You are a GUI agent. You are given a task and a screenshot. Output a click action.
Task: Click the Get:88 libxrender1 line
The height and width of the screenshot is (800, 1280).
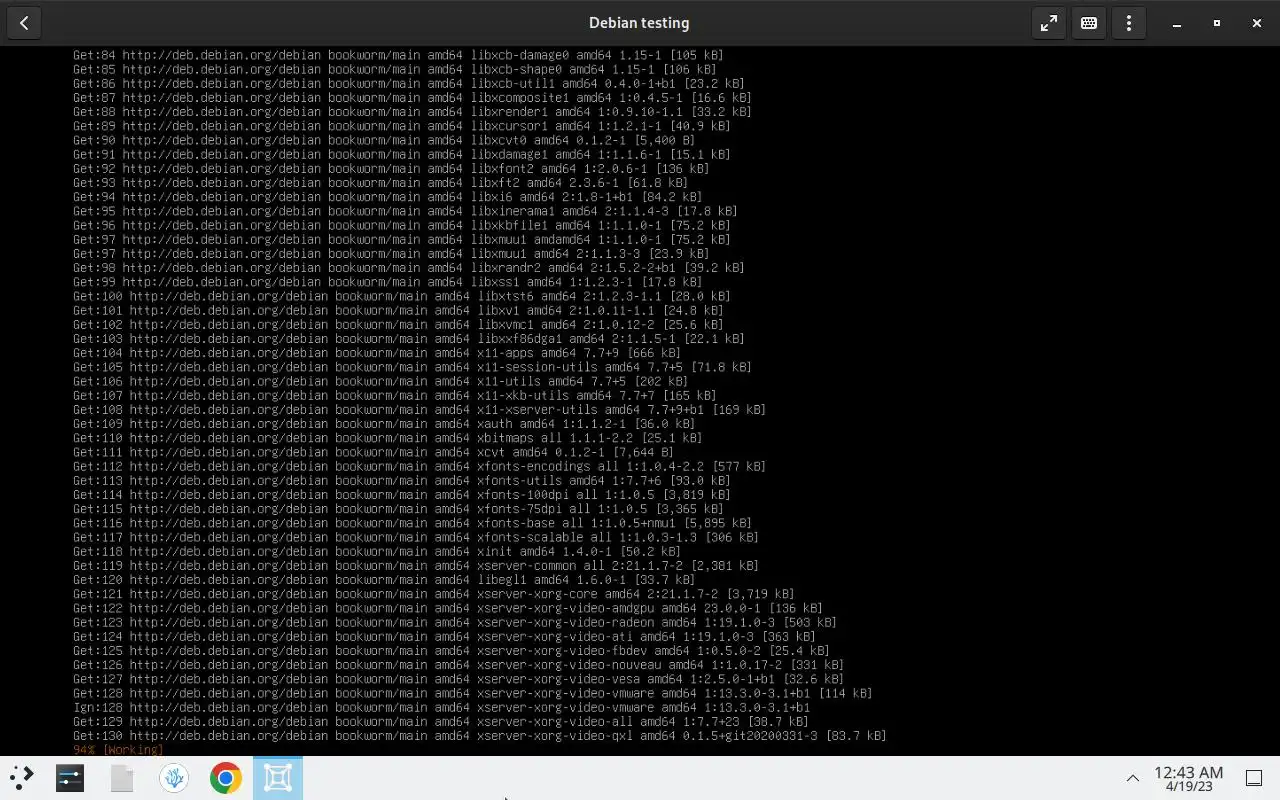(412, 112)
